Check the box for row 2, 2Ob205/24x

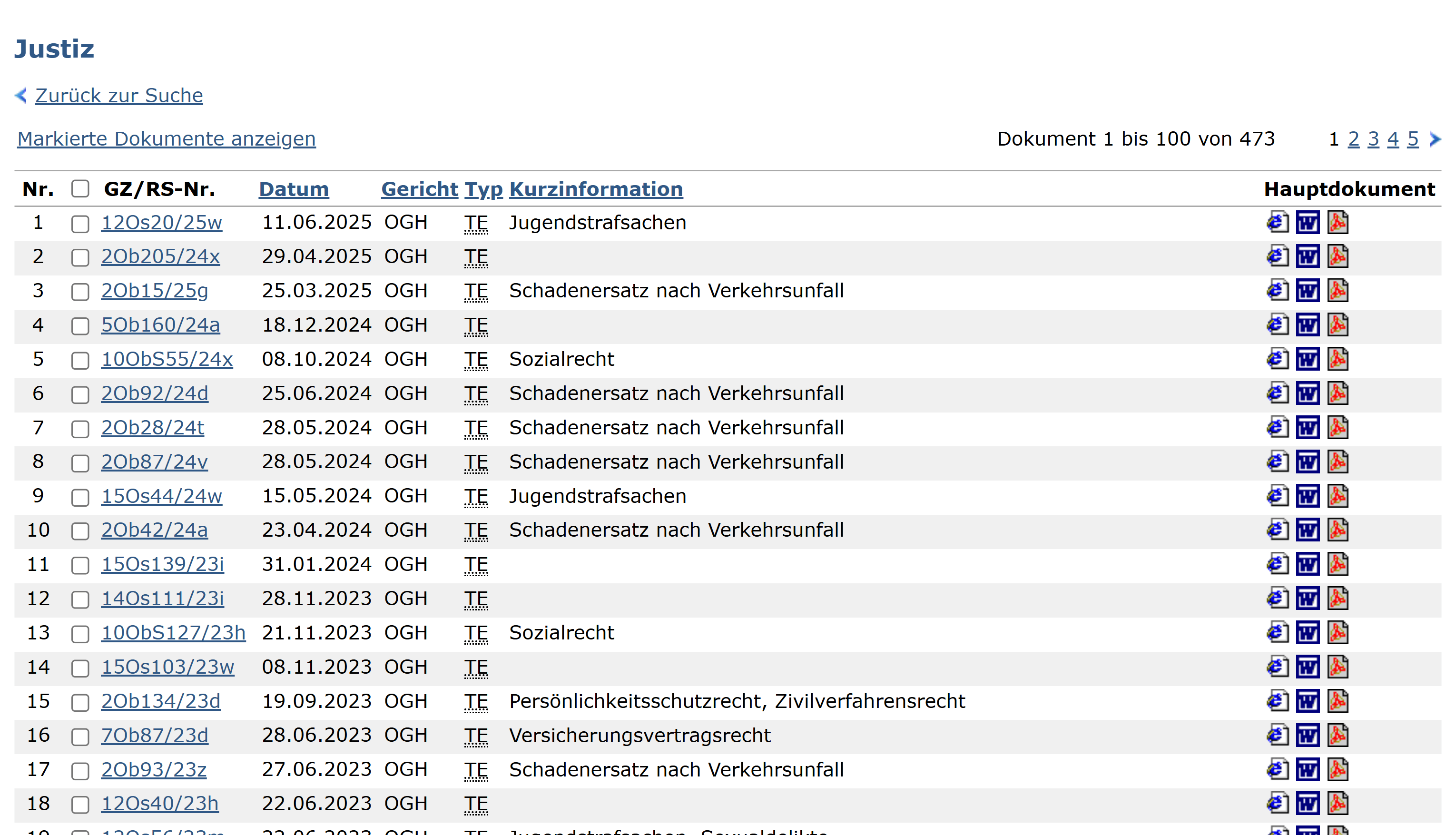[x=80, y=257]
